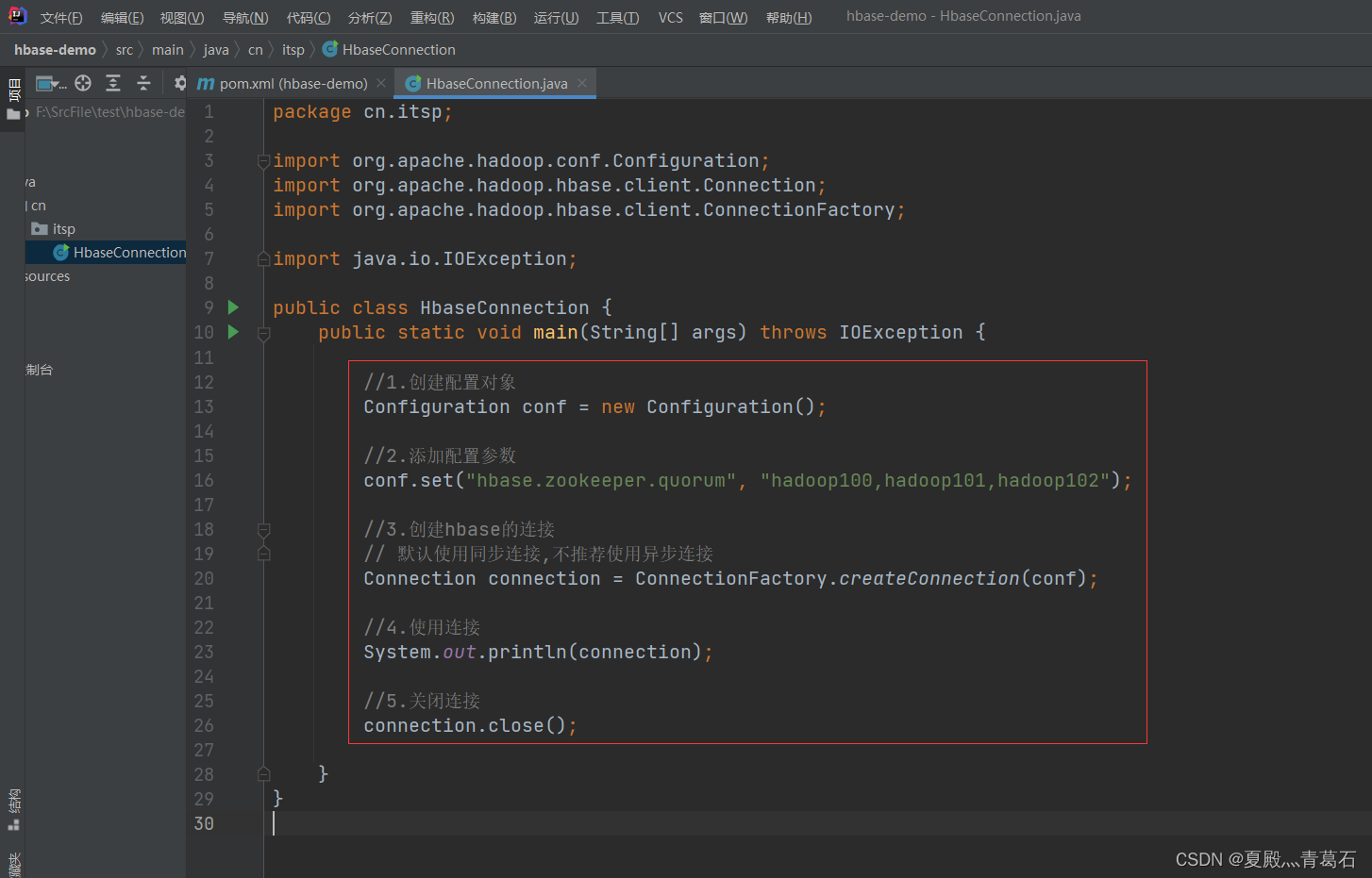Close the pom.xml (hbase-demo) tab
The width and height of the screenshot is (1372, 878).
click(381, 83)
